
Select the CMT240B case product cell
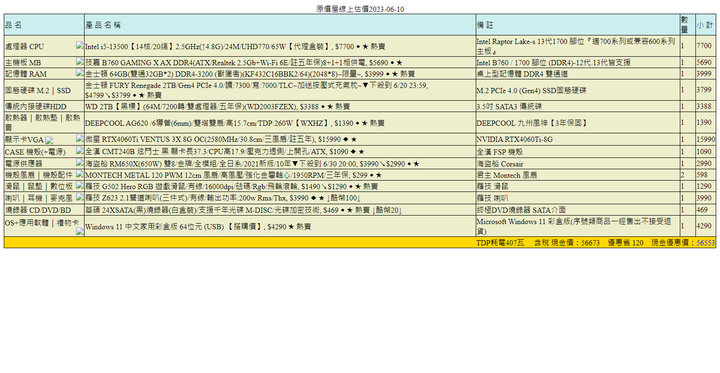point(280,151)
